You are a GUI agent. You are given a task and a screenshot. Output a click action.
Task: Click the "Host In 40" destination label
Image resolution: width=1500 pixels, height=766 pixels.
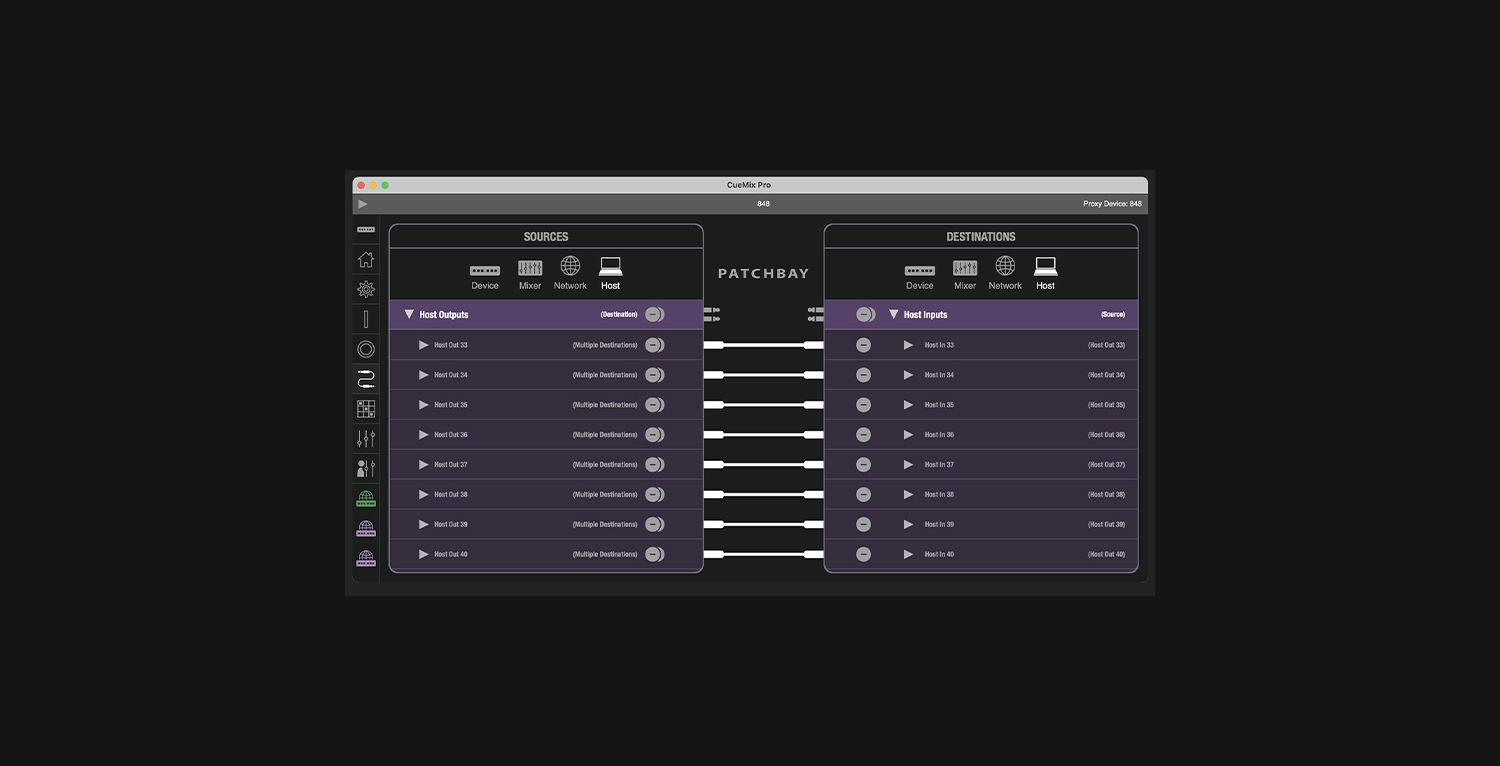939,554
